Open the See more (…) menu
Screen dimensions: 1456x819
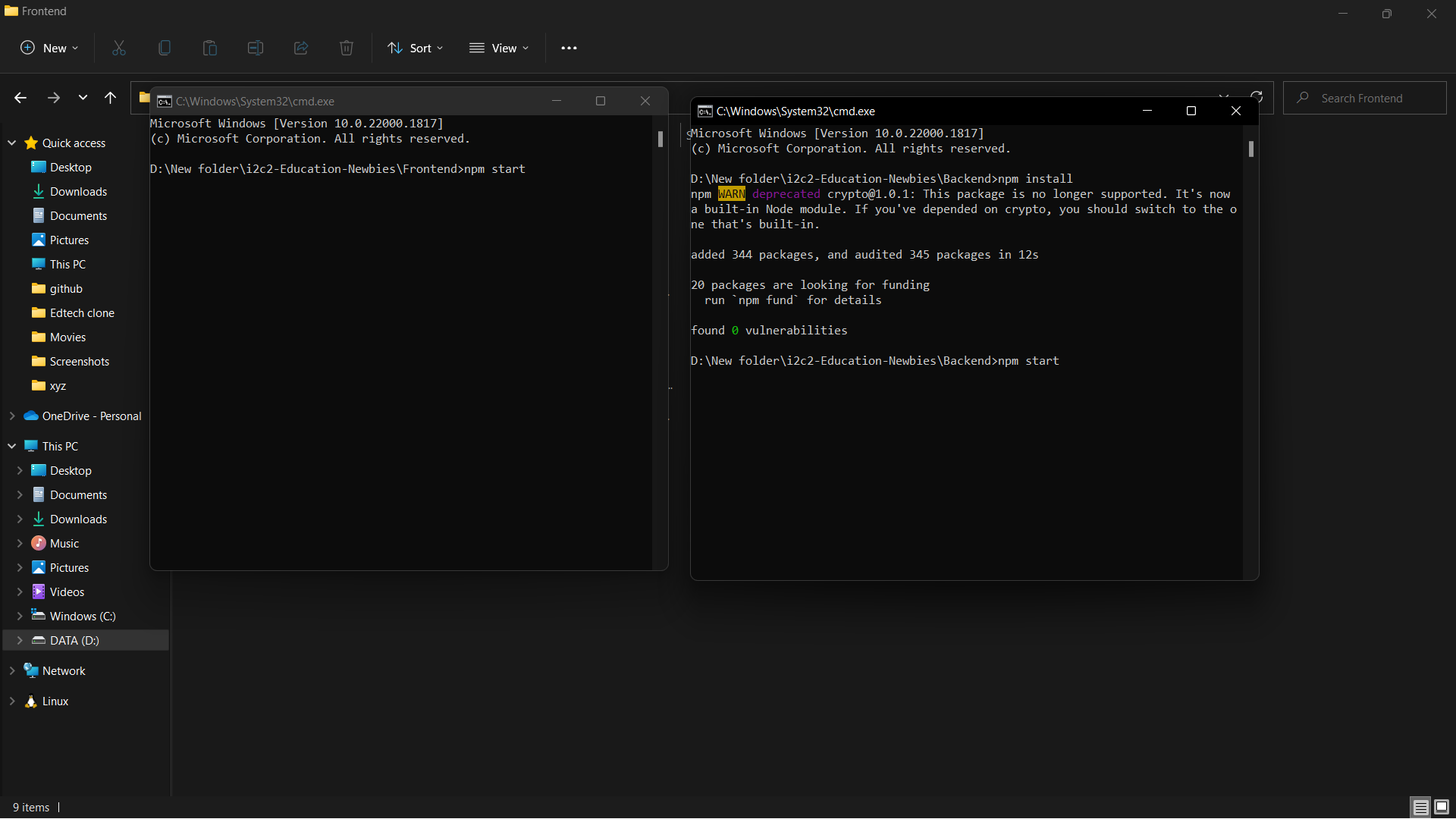(570, 48)
